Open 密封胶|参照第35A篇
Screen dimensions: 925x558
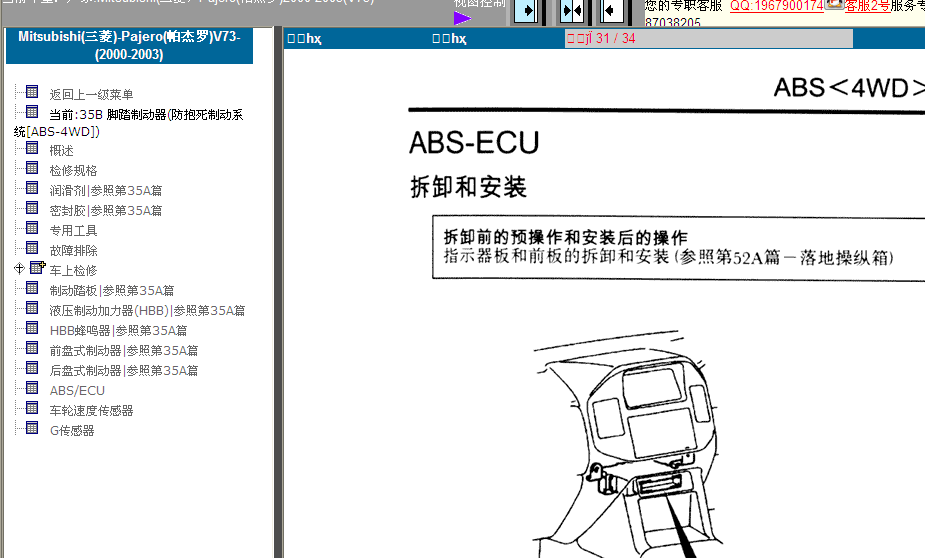[106, 211]
